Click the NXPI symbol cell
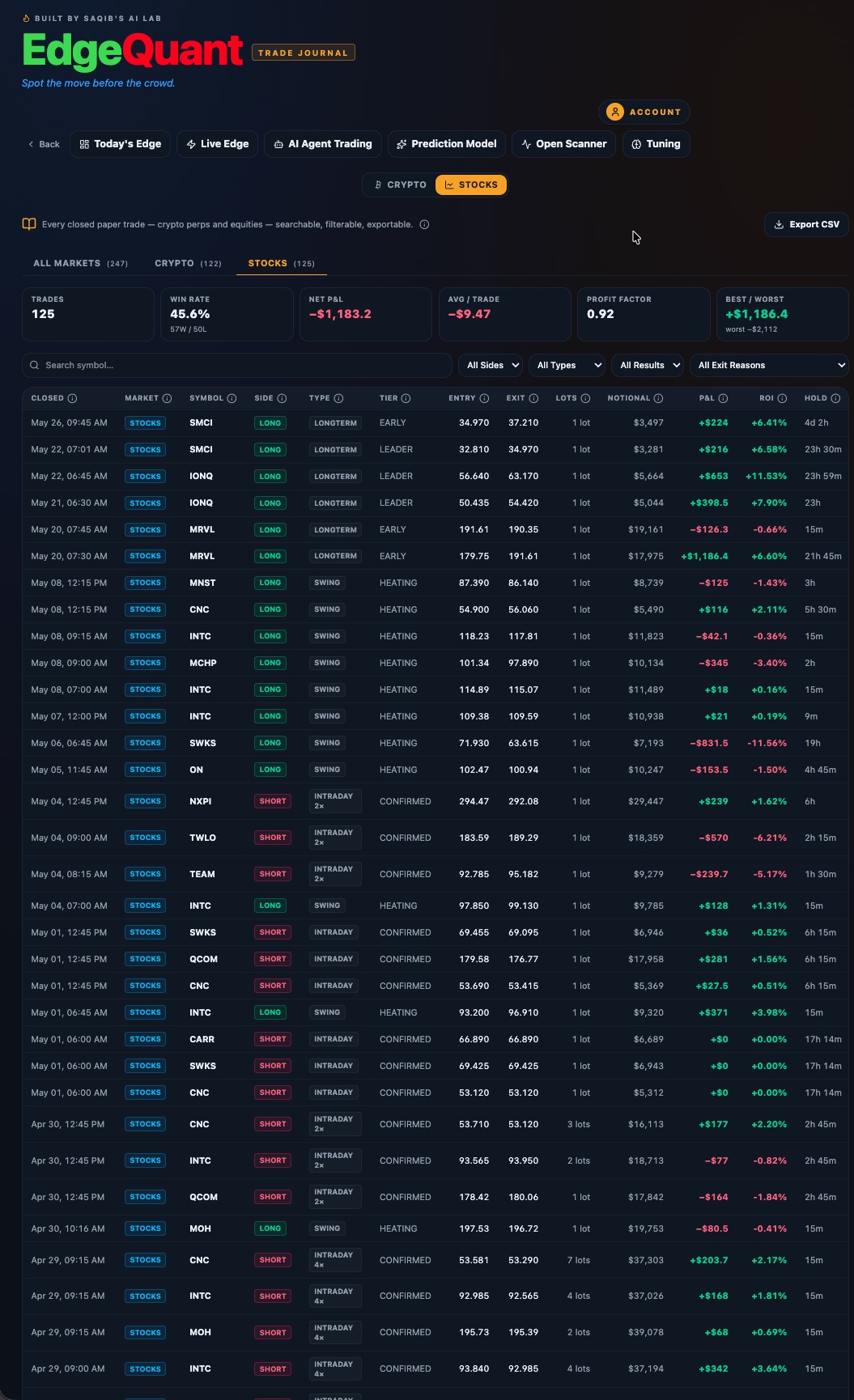The height and width of the screenshot is (1400, 854). tap(201, 801)
